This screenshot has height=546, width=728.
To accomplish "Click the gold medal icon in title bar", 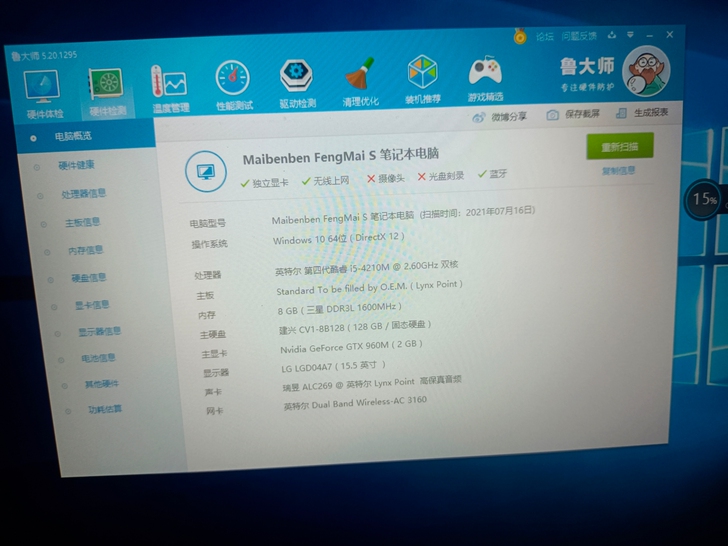I will pos(520,36).
